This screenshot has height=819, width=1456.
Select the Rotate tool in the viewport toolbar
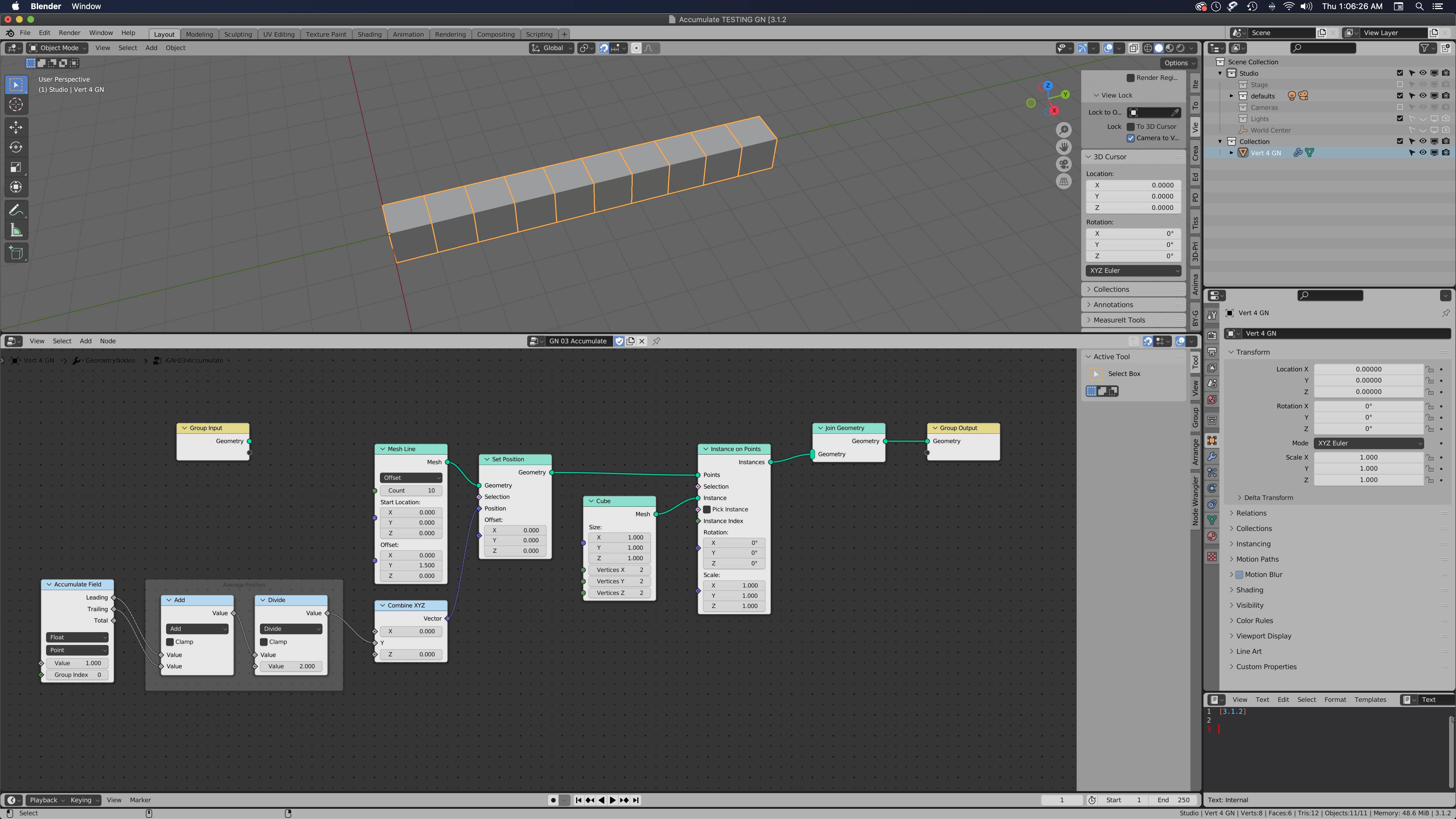click(x=16, y=147)
